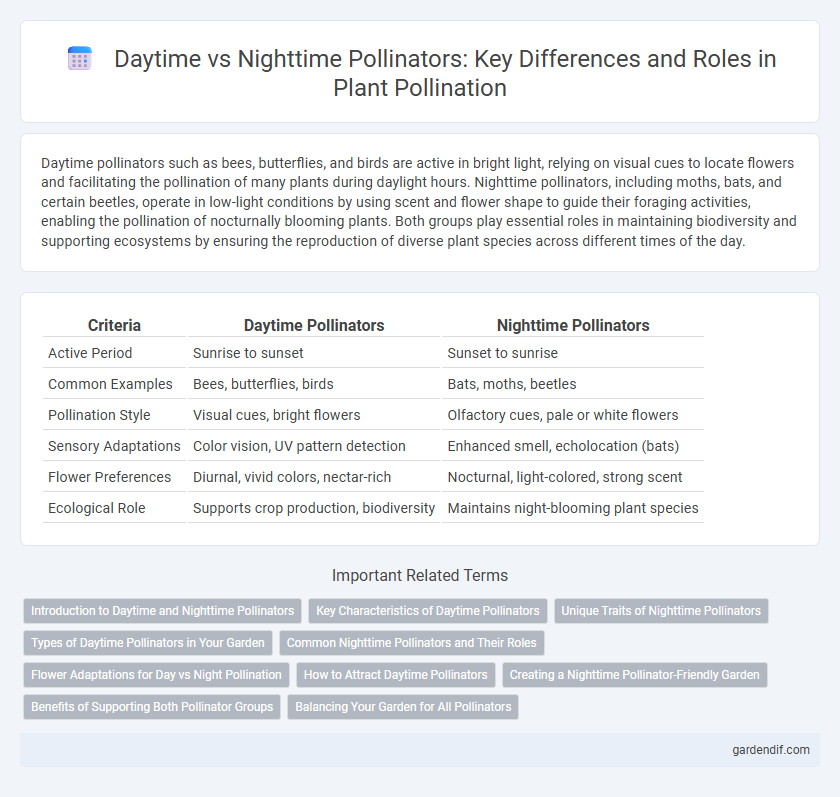840x797 pixels.
Task: Click the gardendif.com footer link
Action: click(771, 750)
